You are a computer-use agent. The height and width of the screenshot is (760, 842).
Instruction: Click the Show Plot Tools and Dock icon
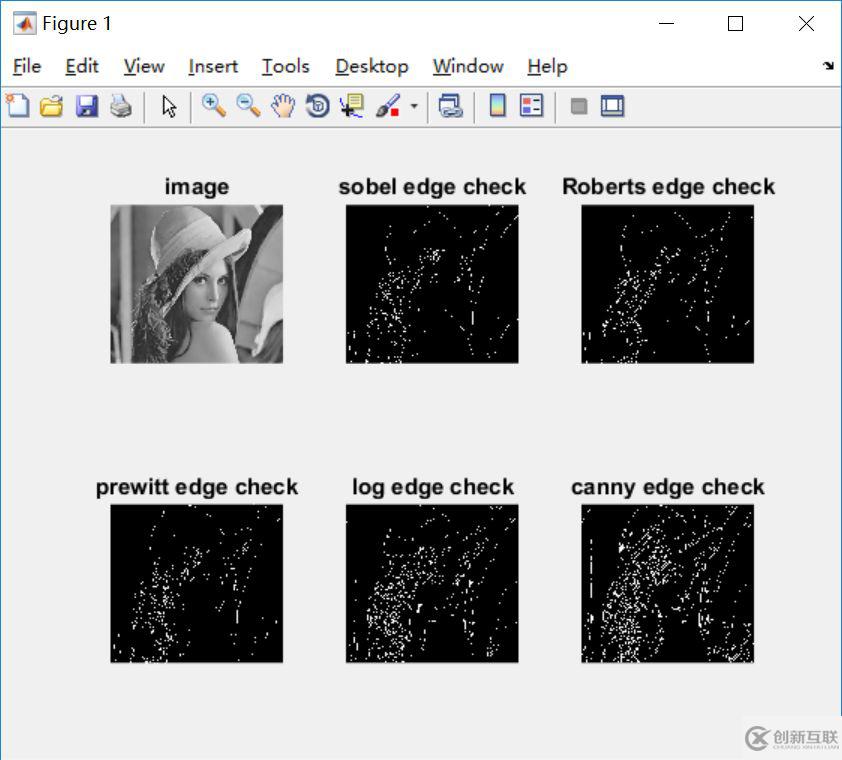coord(612,105)
